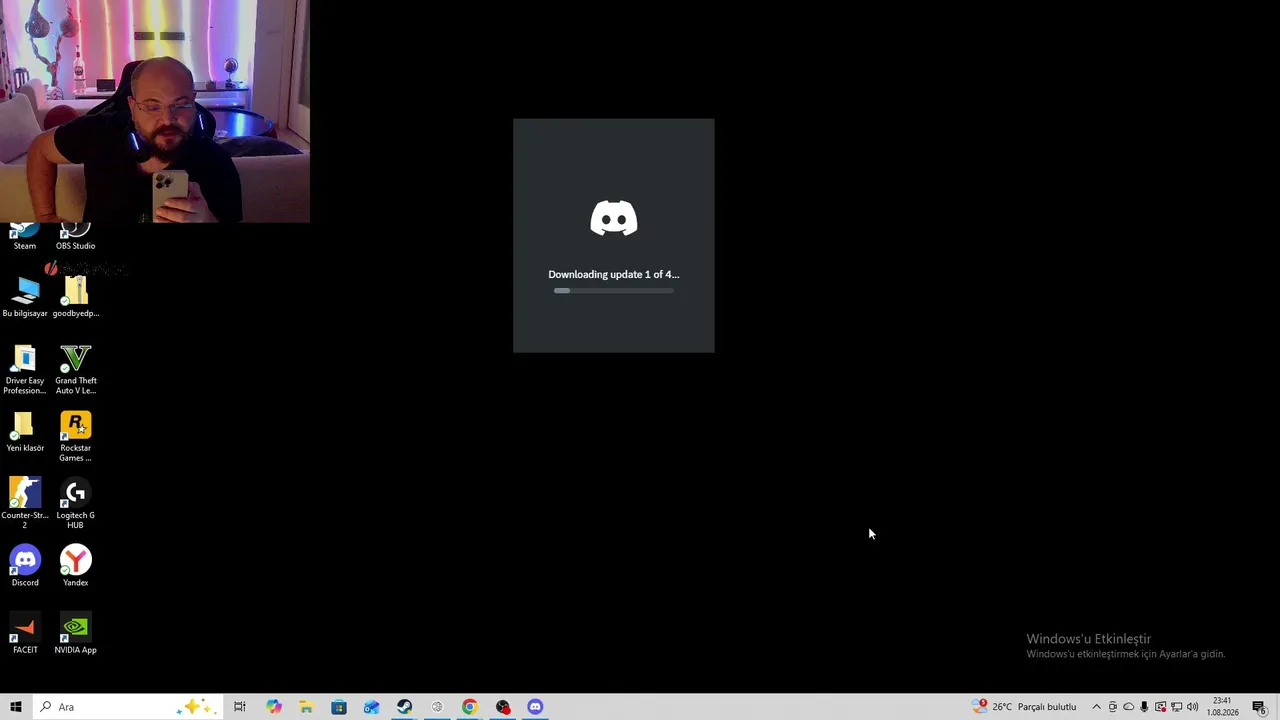The height and width of the screenshot is (720, 1280).
Task: Select the Grand Theft Auto V shortcut
Action: pyautogui.click(x=76, y=369)
